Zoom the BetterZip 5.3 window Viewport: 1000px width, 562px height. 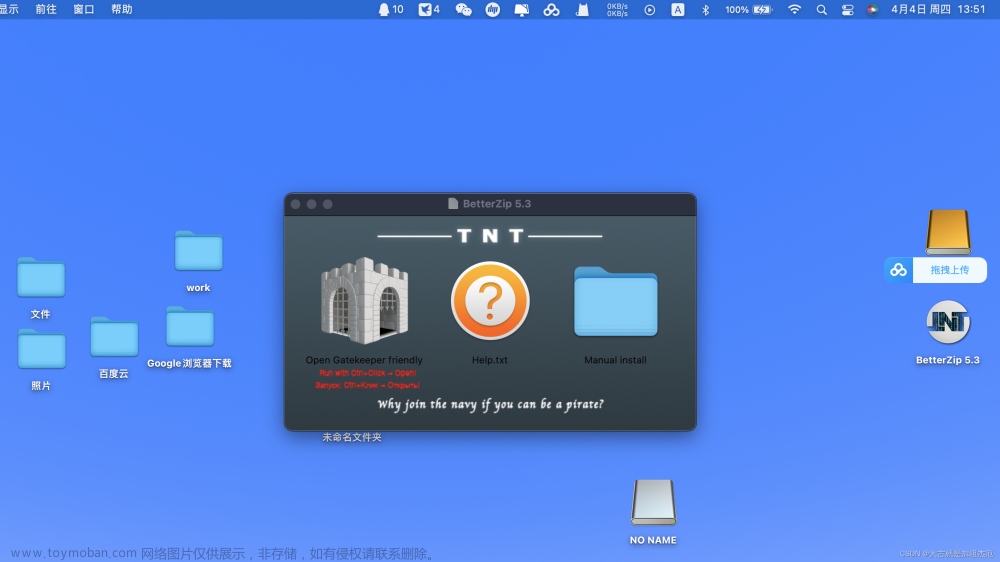click(x=328, y=204)
